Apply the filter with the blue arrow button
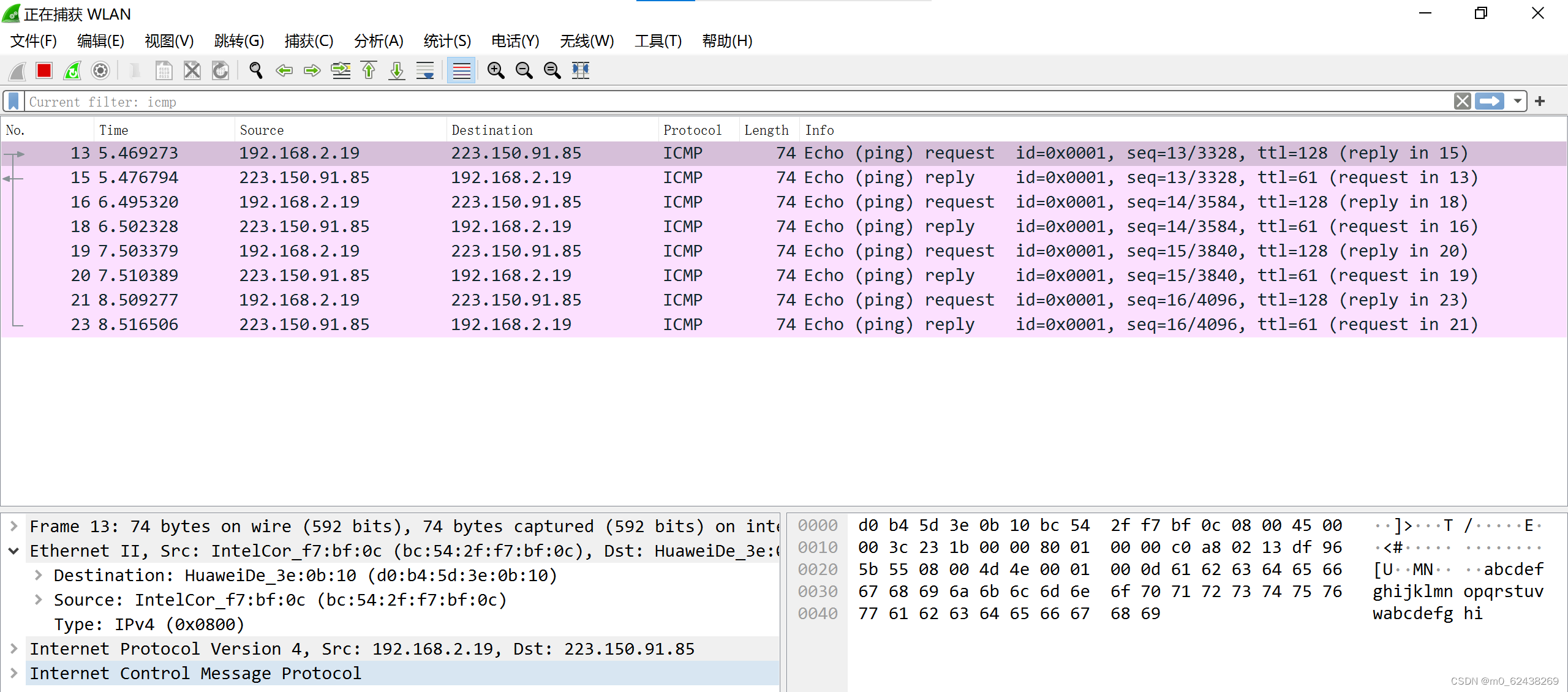This screenshot has height=692, width=1568. (1490, 101)
